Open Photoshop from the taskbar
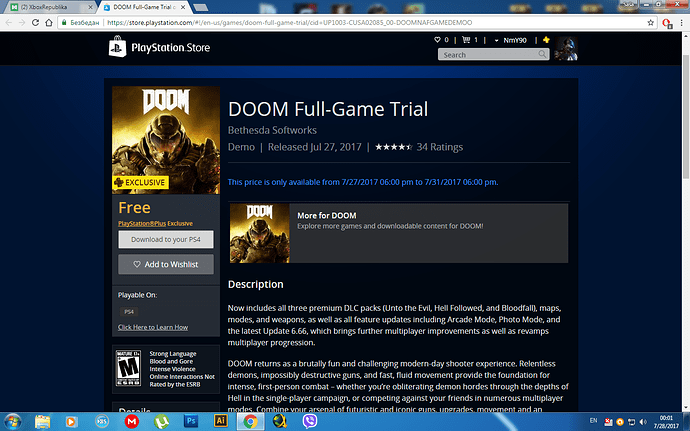This screenshot has height=431, width=690. tap(191, 421)
